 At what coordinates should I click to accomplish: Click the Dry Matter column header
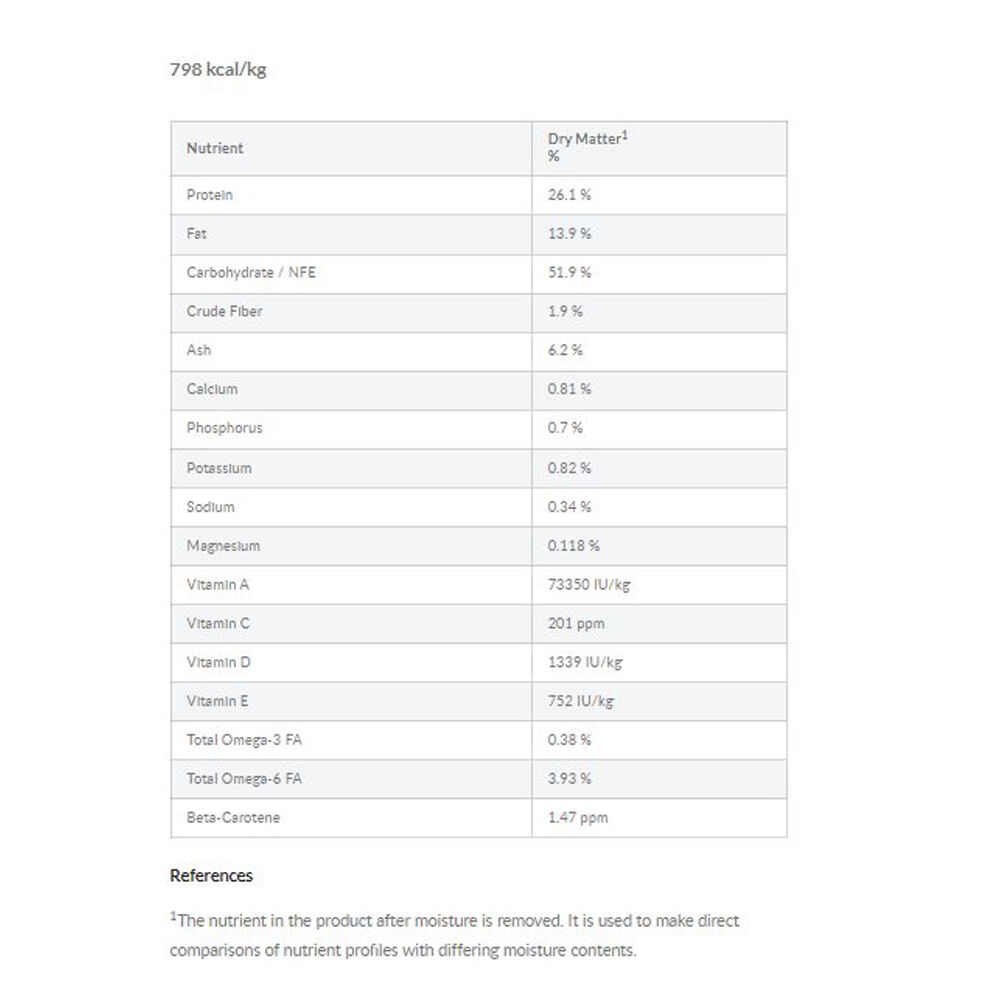587,140
